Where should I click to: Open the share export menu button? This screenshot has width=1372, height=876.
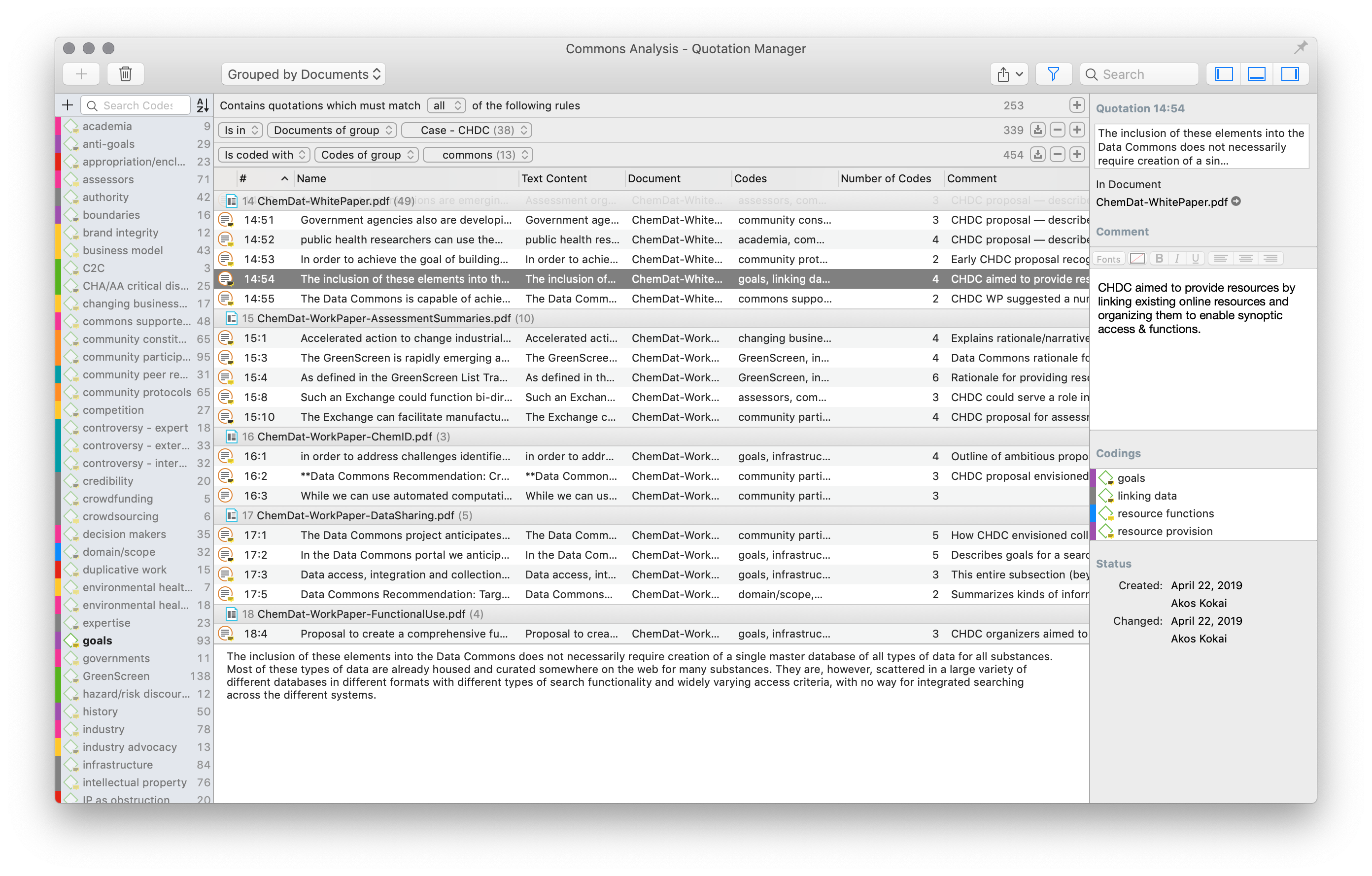pyautogui.click(x=1009, y=74)
